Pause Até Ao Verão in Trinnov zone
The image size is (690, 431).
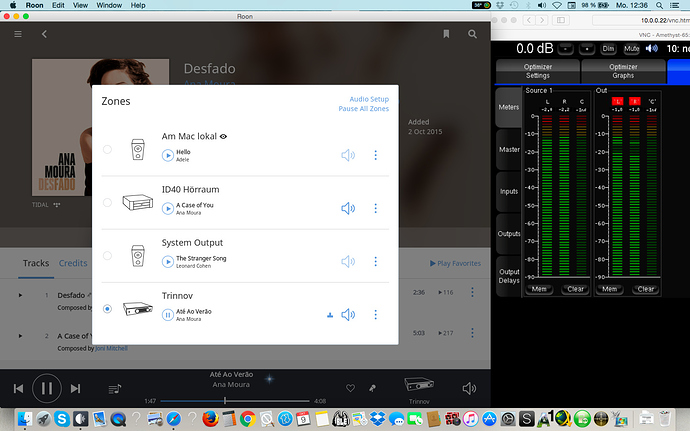[x=168, y=315]
